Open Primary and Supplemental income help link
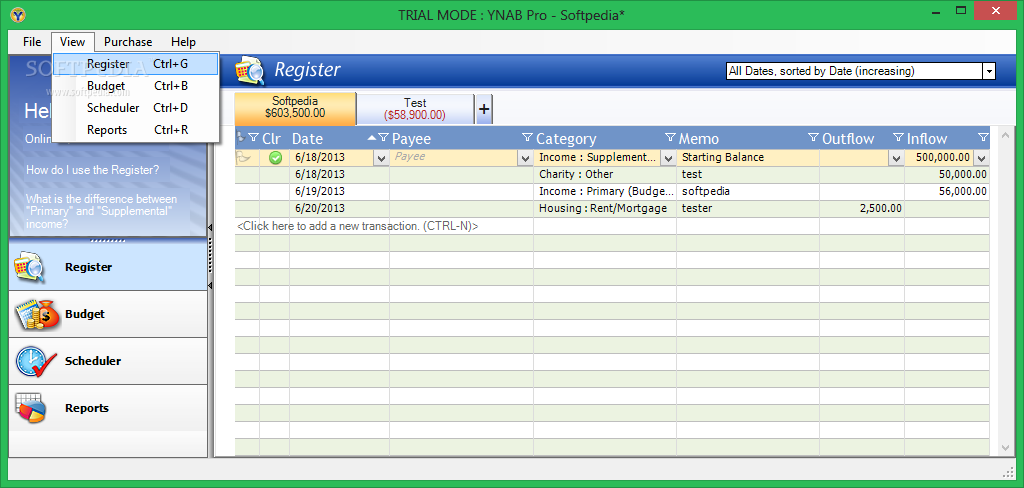 pyautogui.click(x=101, y=212)
